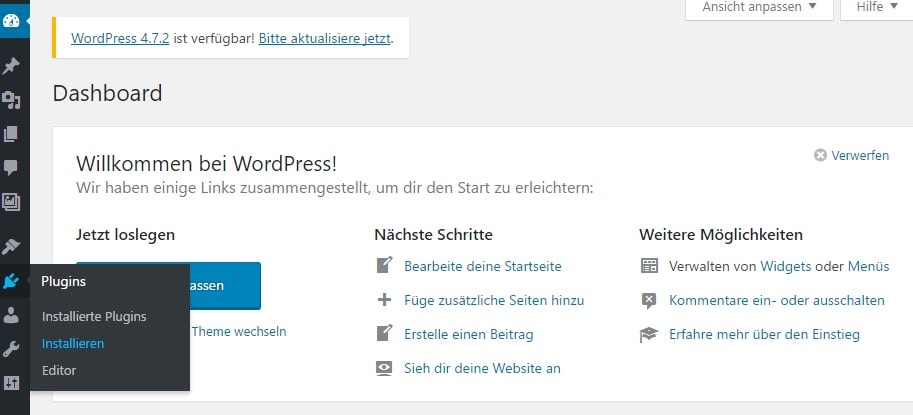Image resolution: width=913 pixels, height=415 pixels.
Task: Click the Verwerfen link
Action: click(860, 155)
